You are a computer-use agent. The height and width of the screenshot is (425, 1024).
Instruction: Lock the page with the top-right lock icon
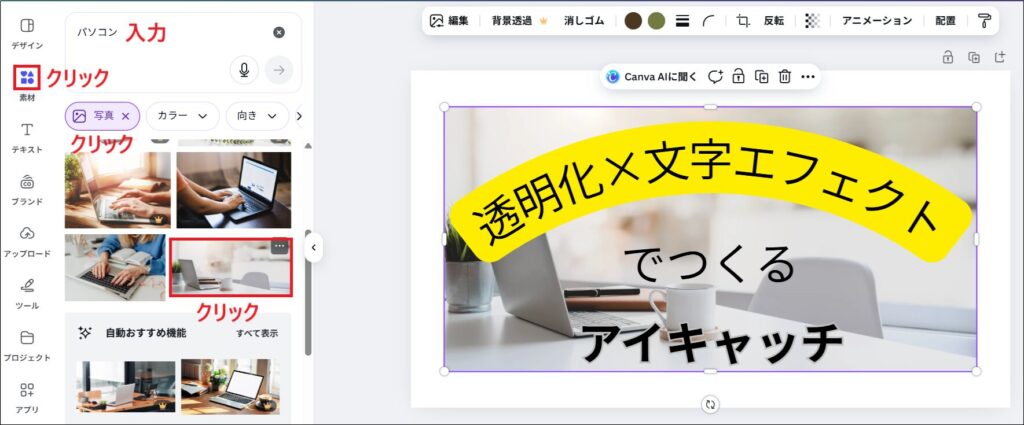pos(948,57)
